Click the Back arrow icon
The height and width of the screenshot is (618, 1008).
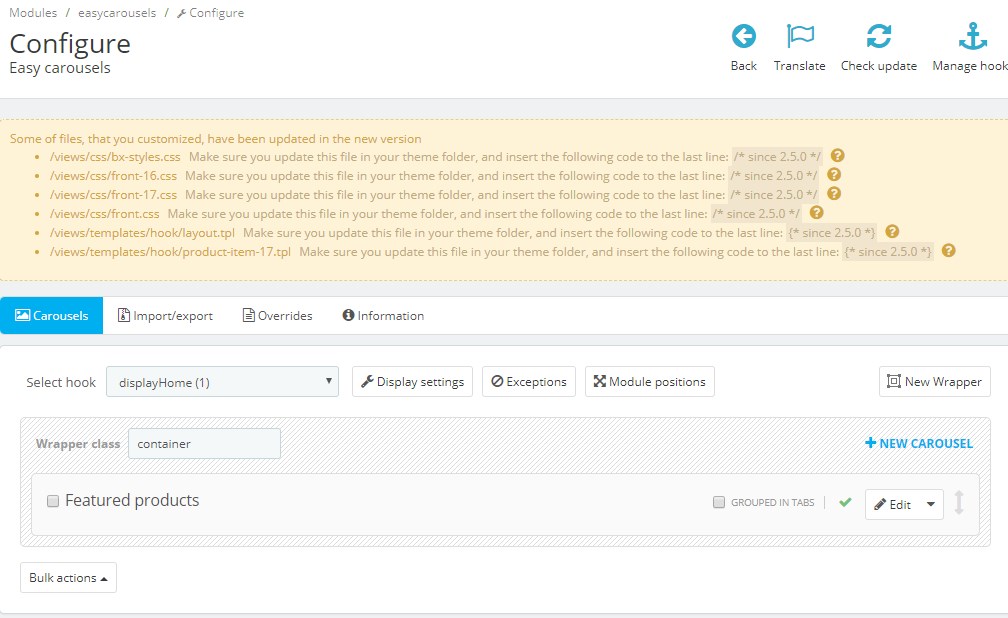(743, 37)
